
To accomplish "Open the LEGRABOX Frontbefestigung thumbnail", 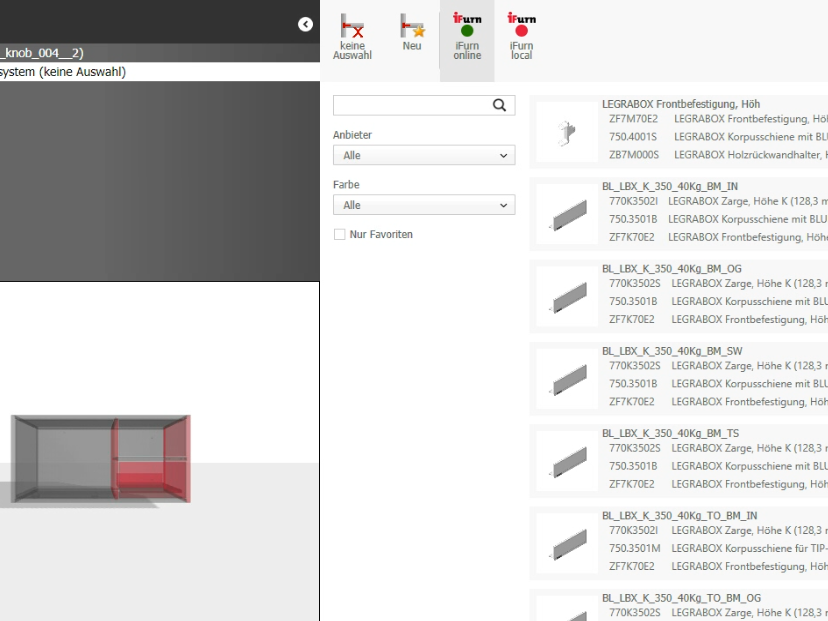I will coord(567,132).
